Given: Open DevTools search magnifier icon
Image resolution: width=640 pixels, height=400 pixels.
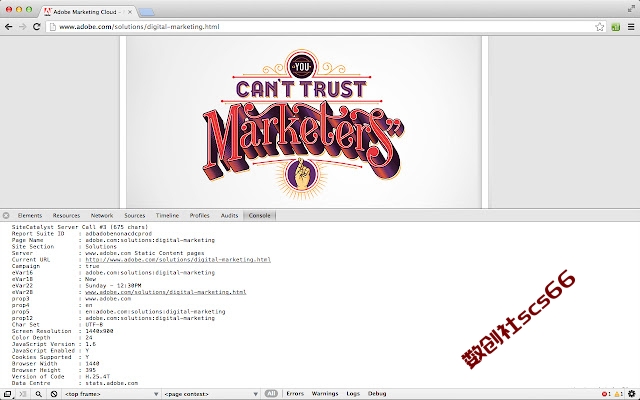Looking at the screenshot, I should click(38, 394).
